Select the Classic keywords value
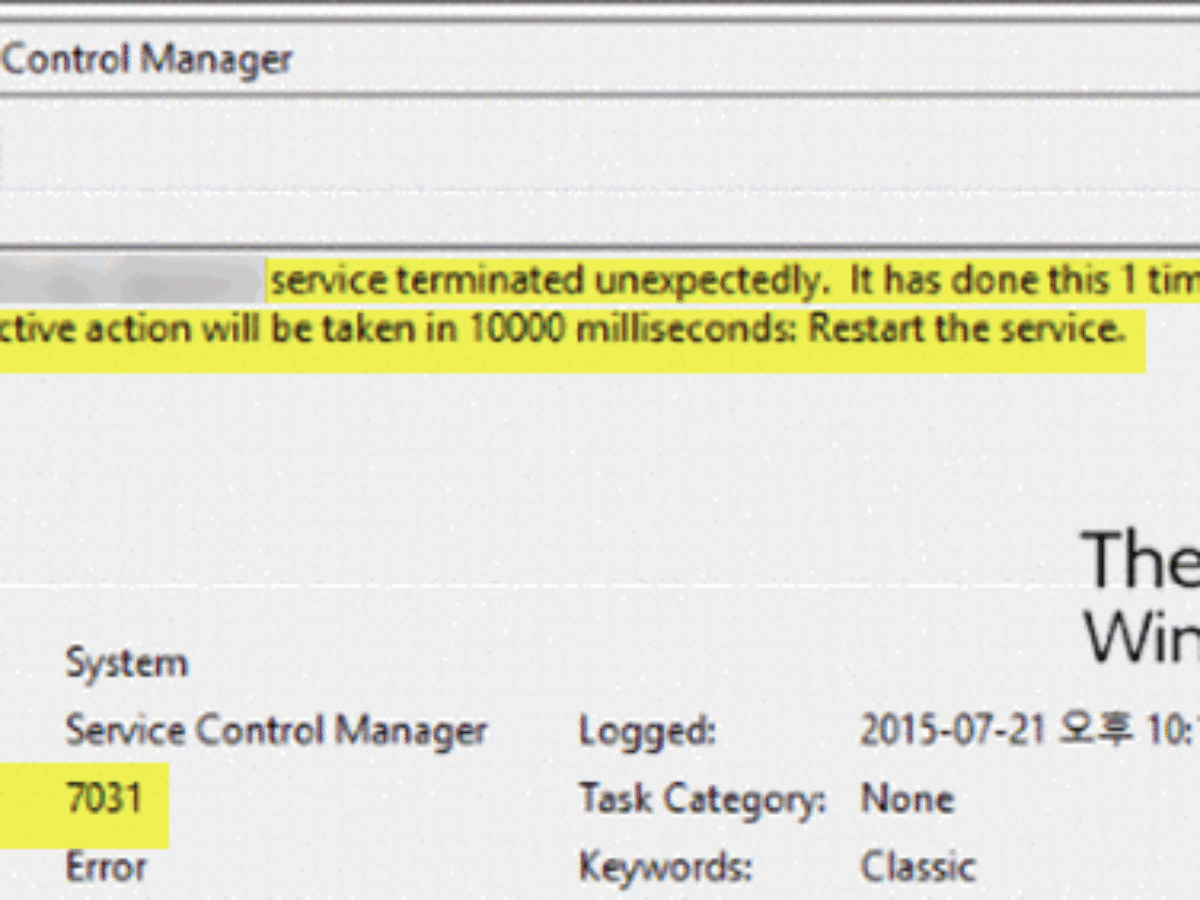Viewport: 1200px width, 900px height. point(917,867)
